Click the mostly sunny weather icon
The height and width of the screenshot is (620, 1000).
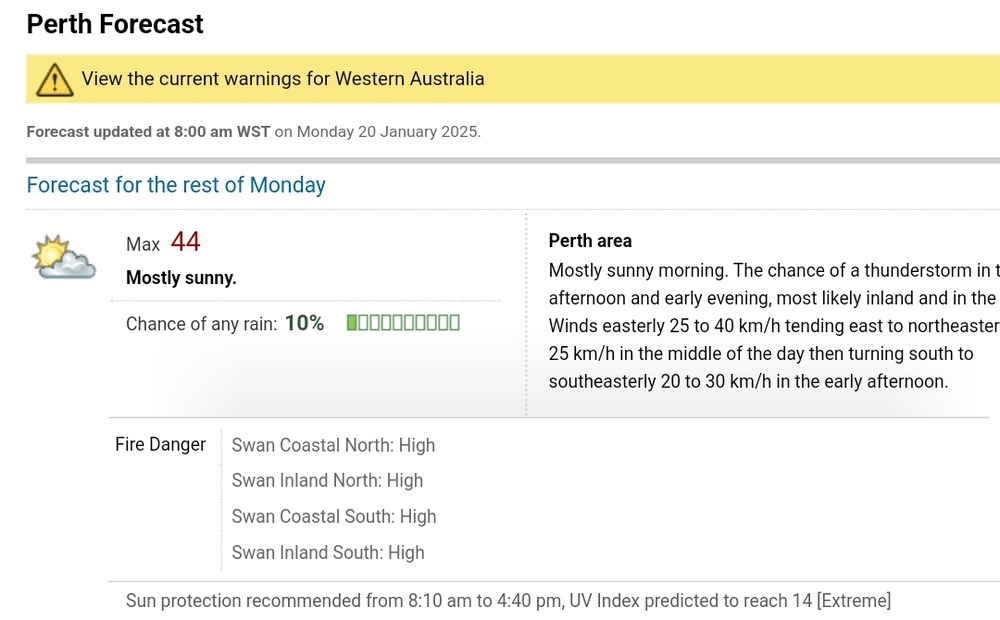point(63,257)
